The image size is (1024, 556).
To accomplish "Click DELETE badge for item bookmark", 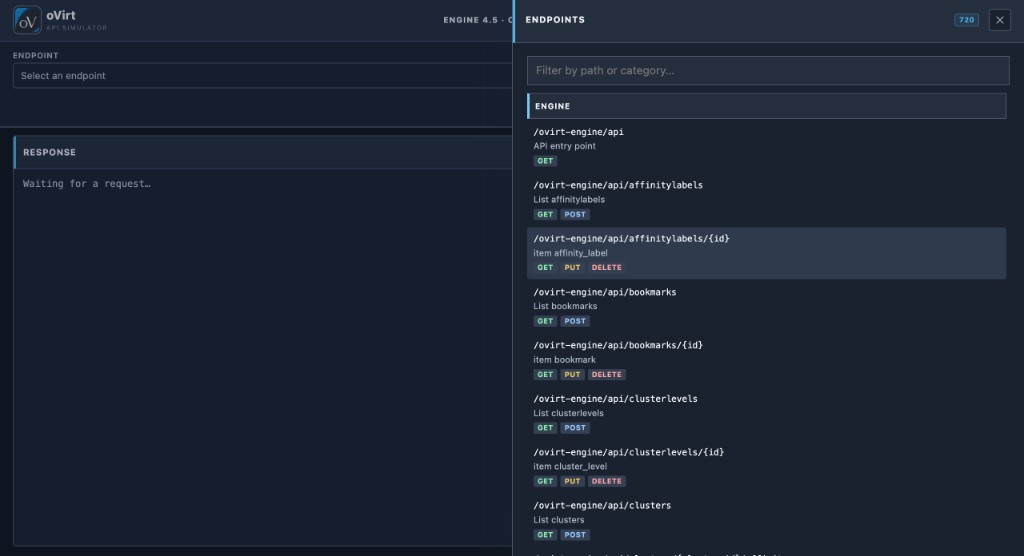I will pyautogui.click(x=607, y=374).
